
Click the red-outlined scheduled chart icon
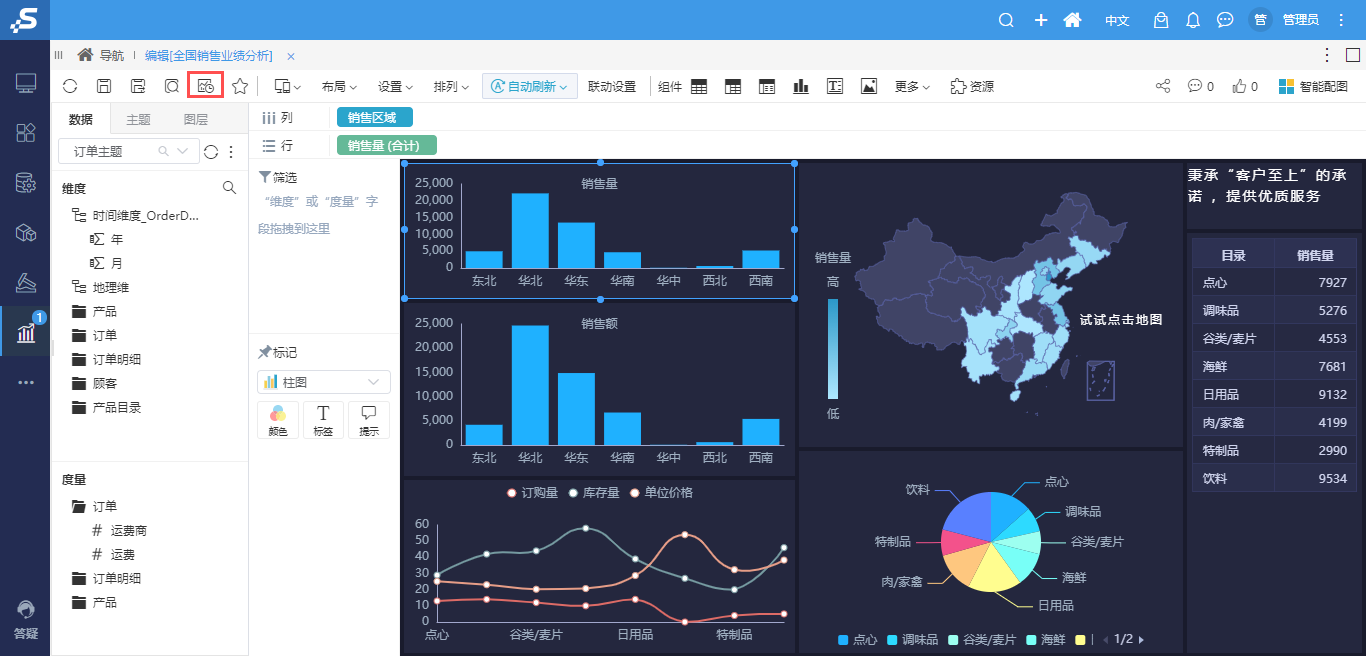tap(206, 87)
